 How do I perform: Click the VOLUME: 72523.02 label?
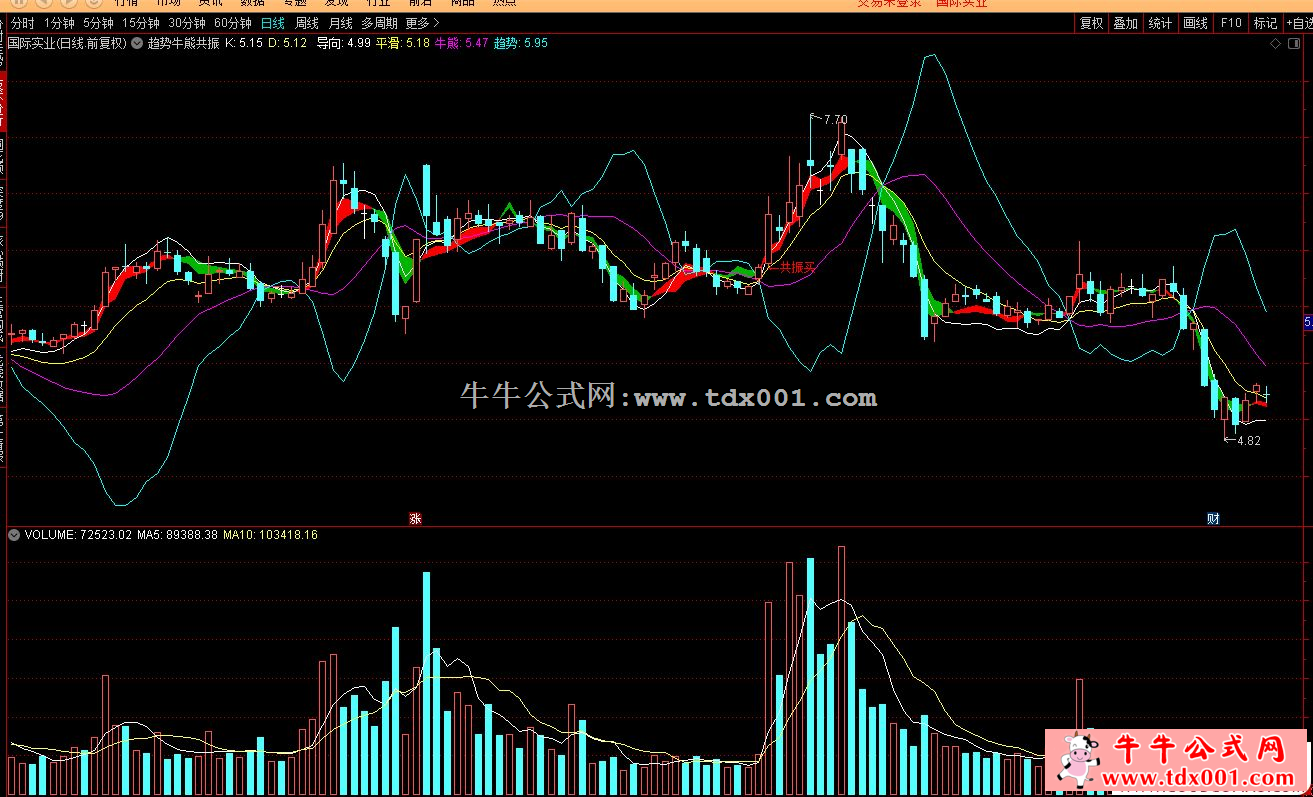[x=78, y=535]
